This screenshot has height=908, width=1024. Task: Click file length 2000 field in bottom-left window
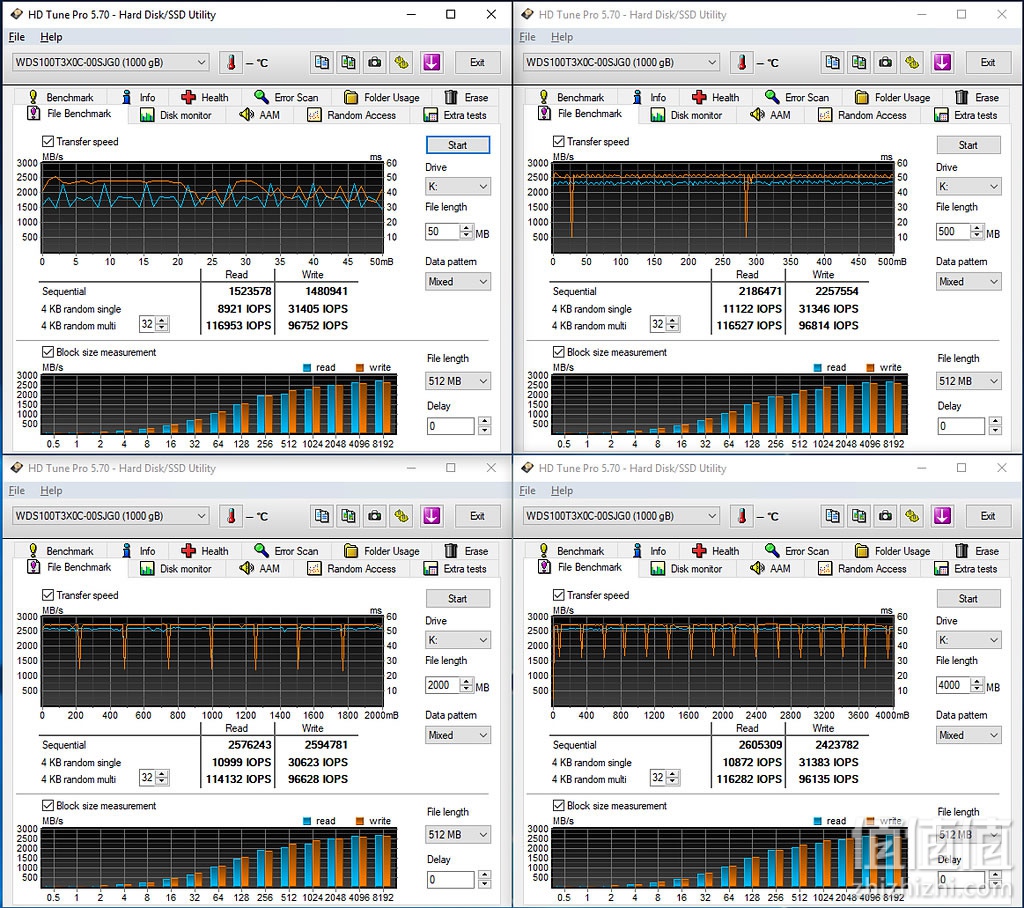point(443,685)
